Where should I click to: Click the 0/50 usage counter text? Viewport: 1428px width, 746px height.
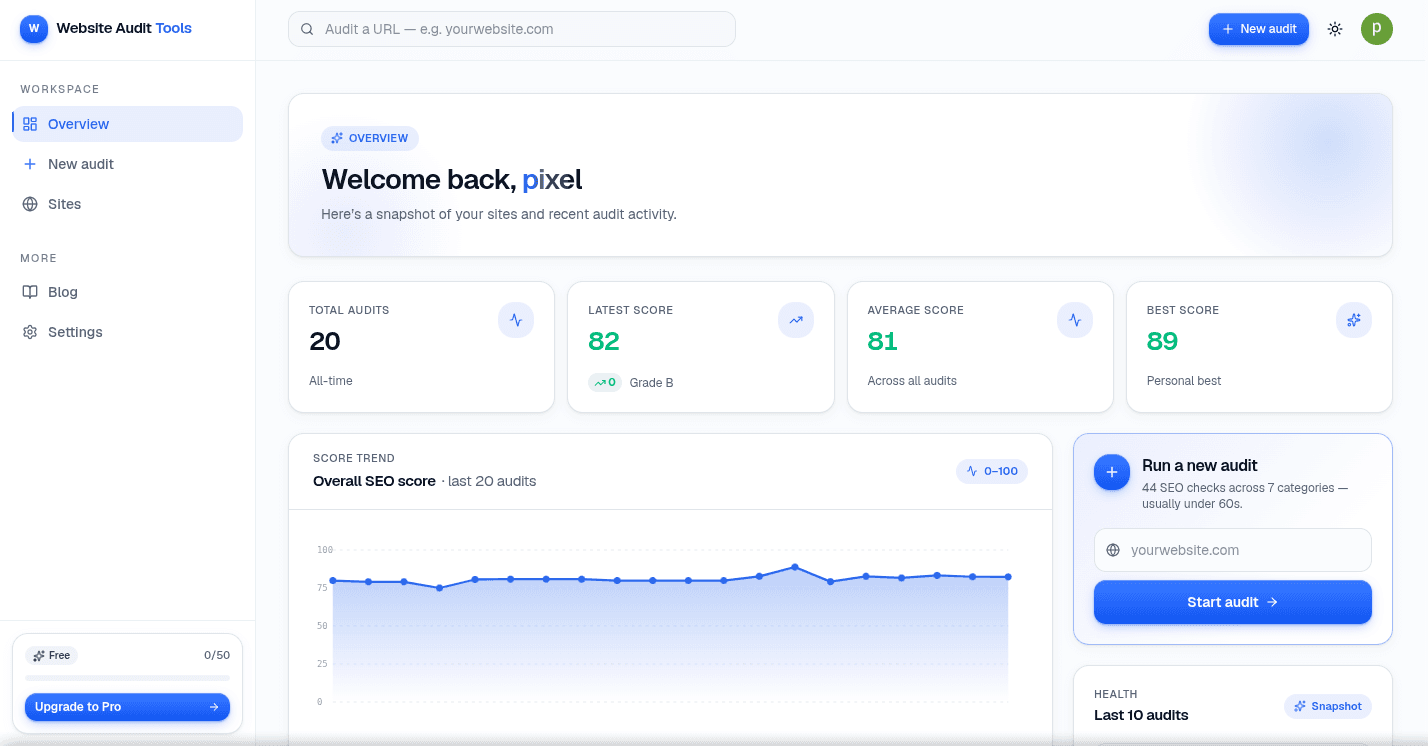(x=217, y=656)
